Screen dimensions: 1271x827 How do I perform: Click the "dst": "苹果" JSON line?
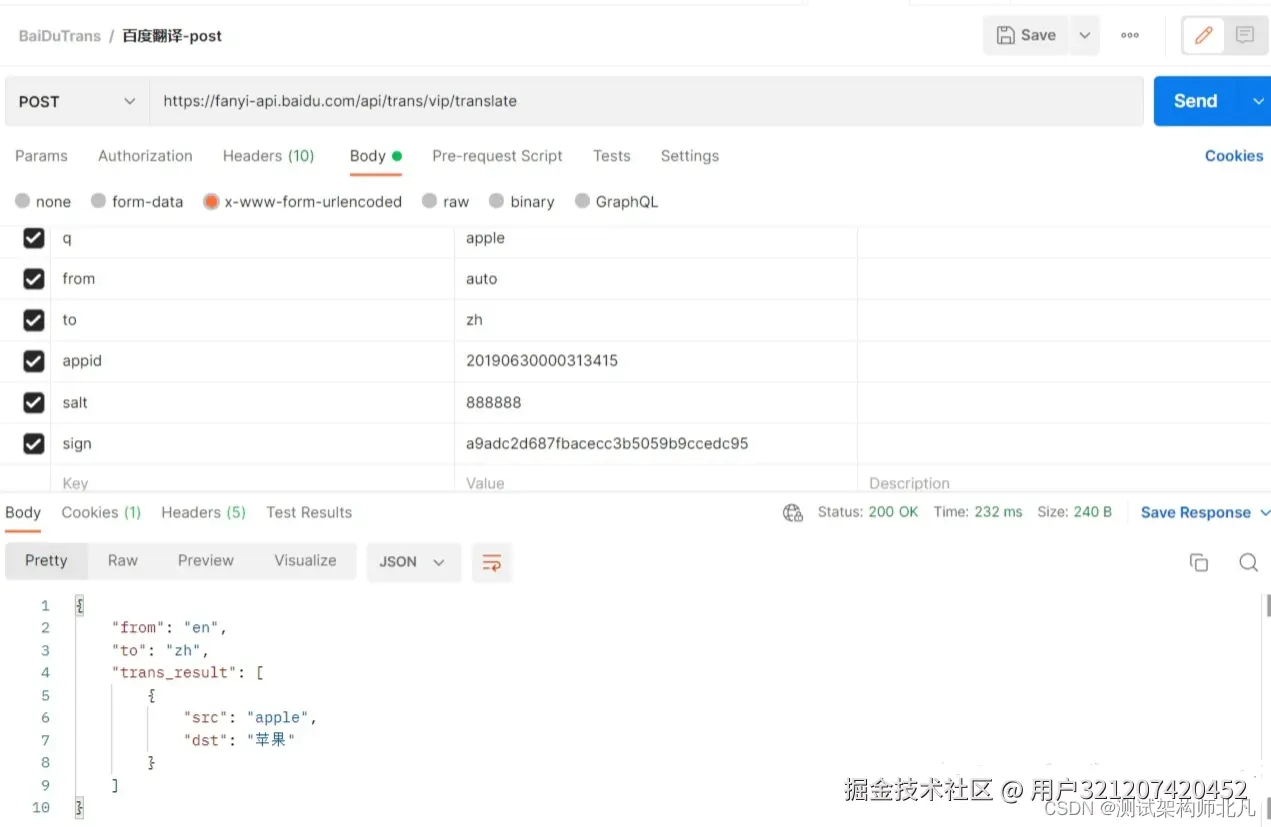click(x=240, y=741)
